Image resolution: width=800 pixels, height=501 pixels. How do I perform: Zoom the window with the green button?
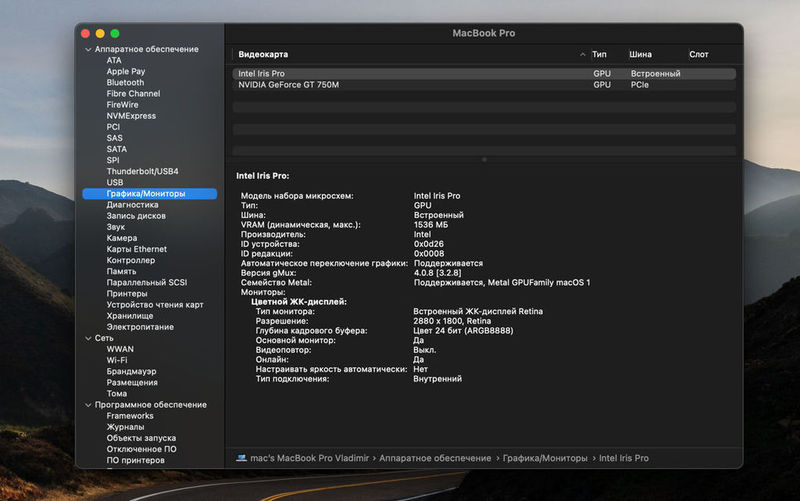click(x=115, y=34)
